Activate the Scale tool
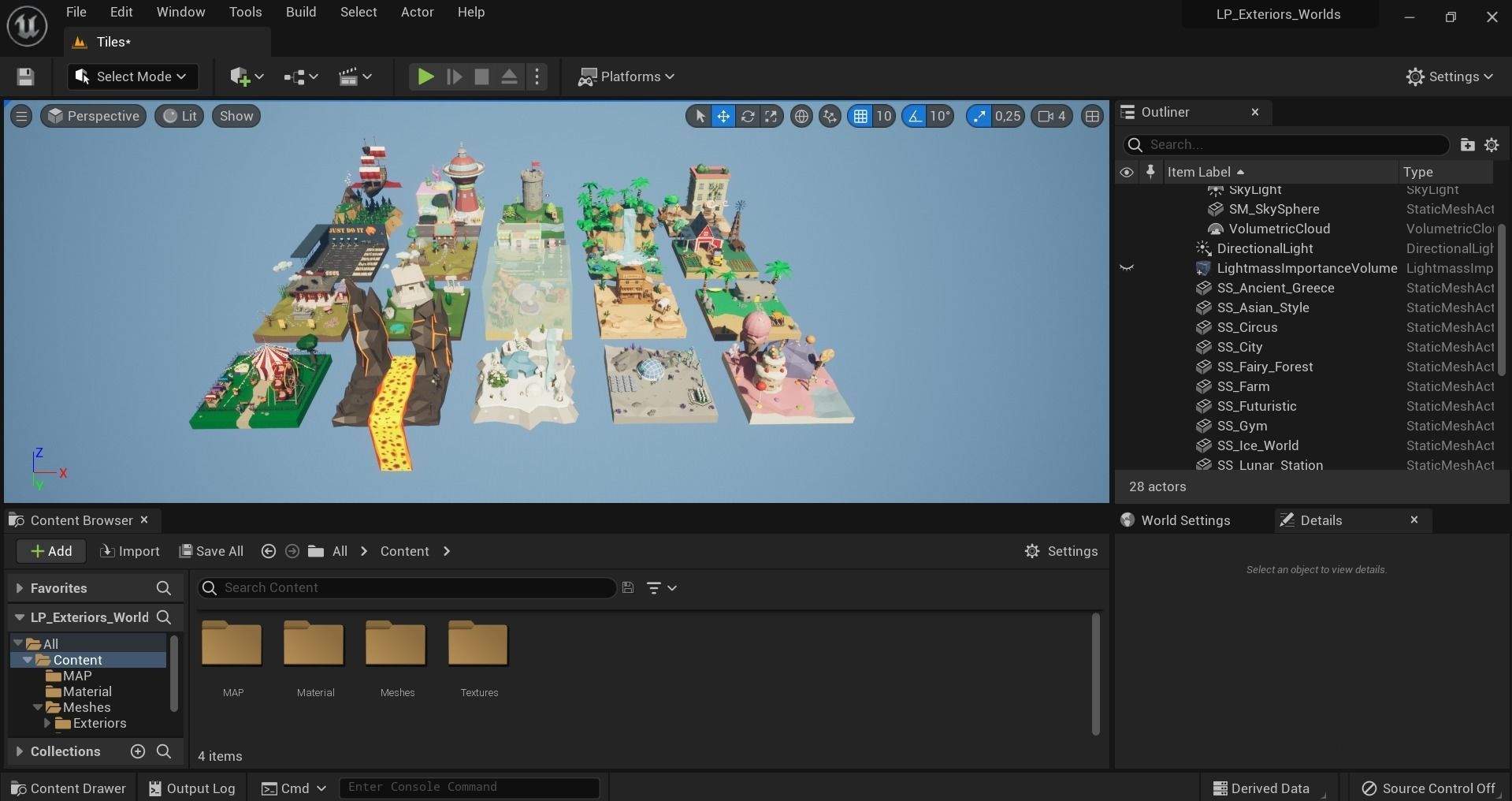Screen dimensions: 1512x801 771,116
